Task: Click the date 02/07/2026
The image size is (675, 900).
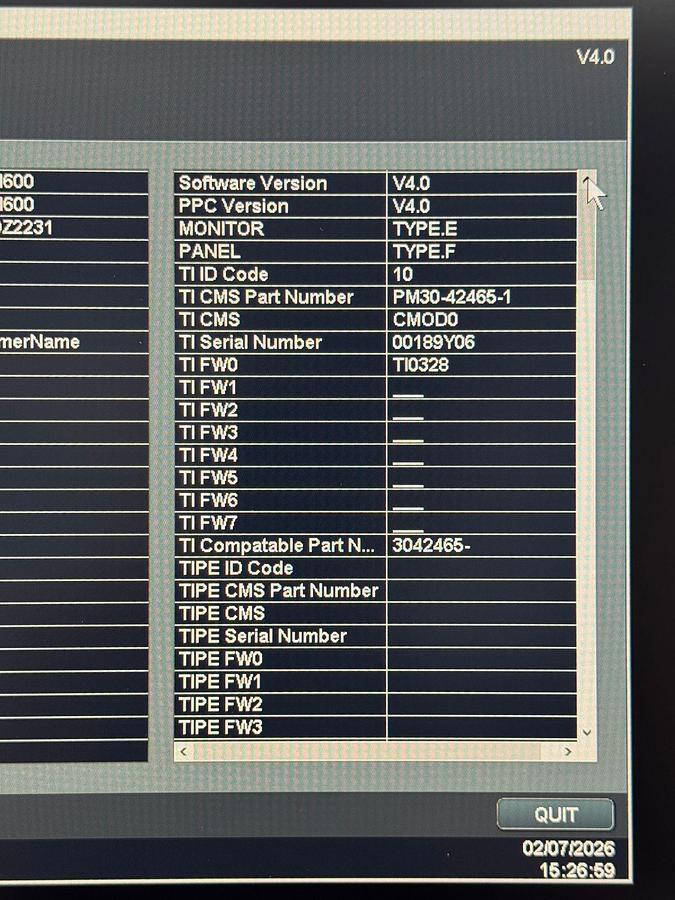Action: pos(568,848)
